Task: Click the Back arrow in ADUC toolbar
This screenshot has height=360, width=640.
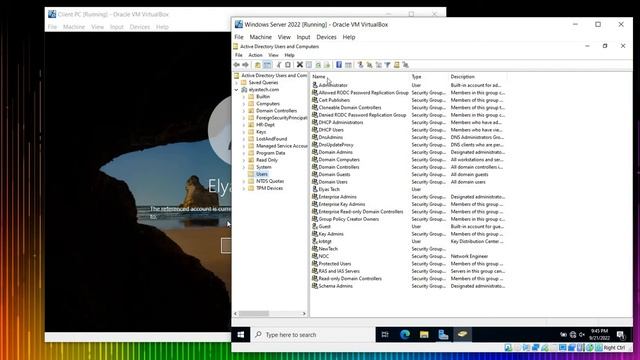Action: (x=236, y=65)
